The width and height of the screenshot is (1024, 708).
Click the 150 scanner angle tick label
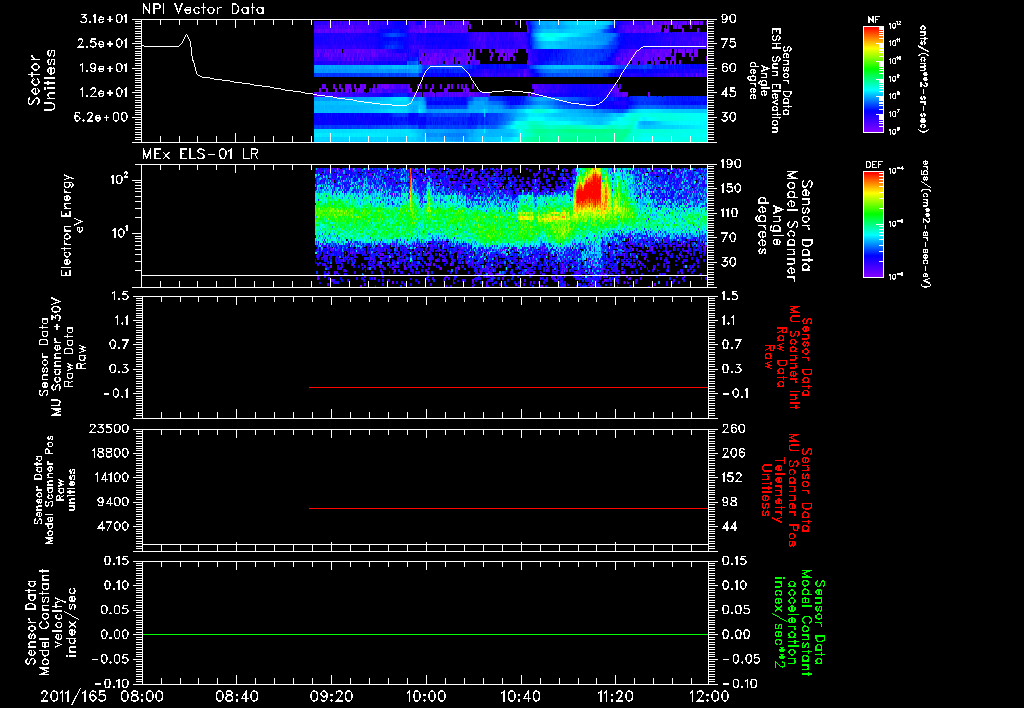[731, 189]
